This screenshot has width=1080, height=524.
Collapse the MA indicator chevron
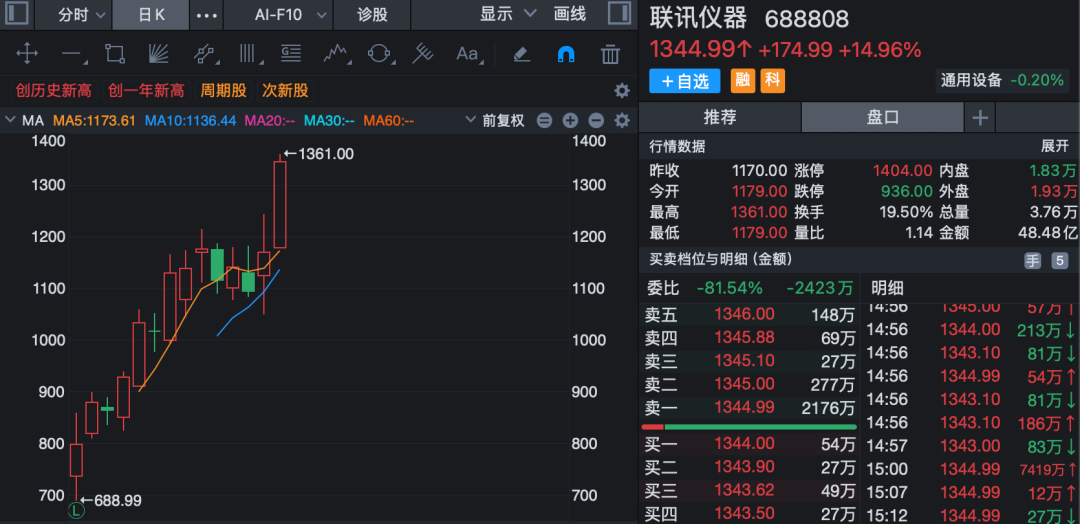click(10, 120)
